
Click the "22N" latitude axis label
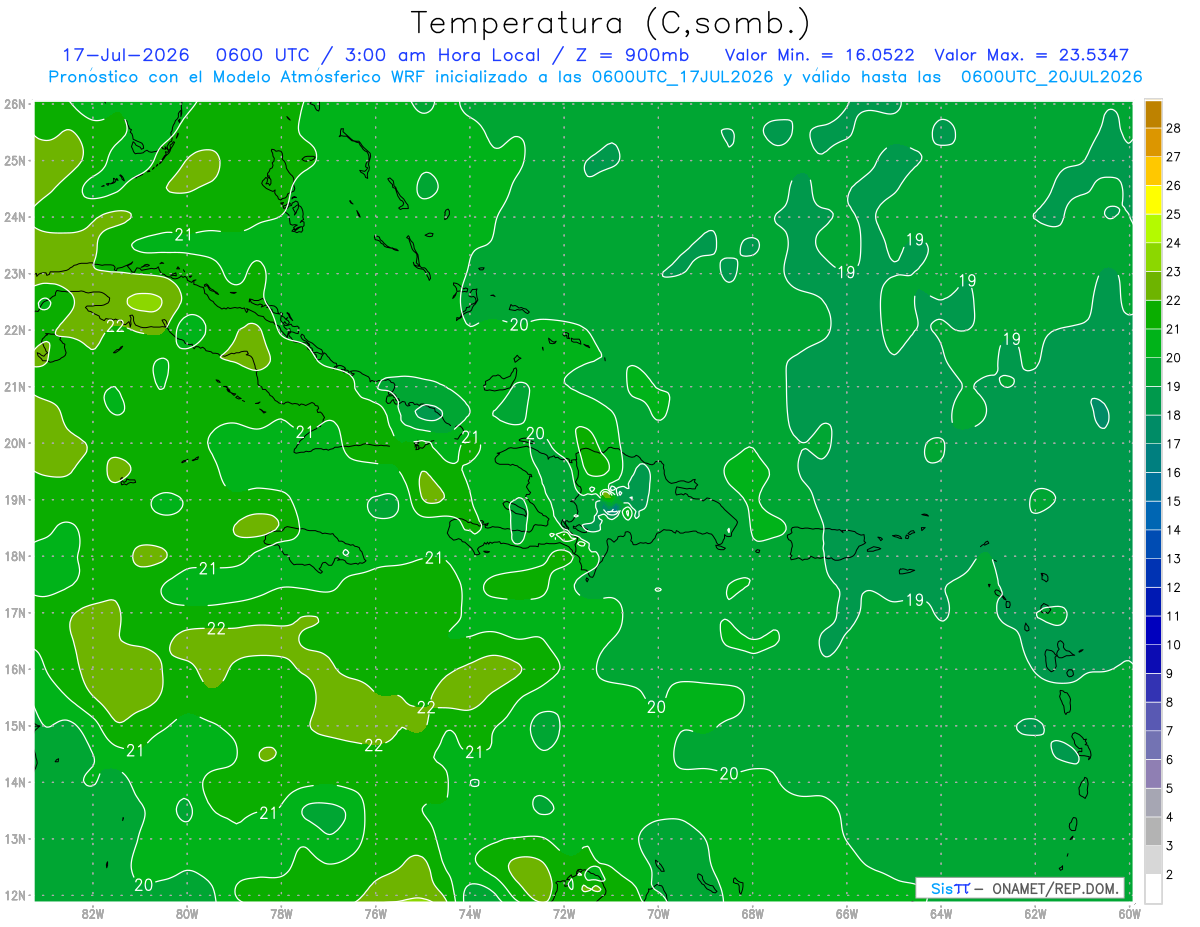pos(15,330)
